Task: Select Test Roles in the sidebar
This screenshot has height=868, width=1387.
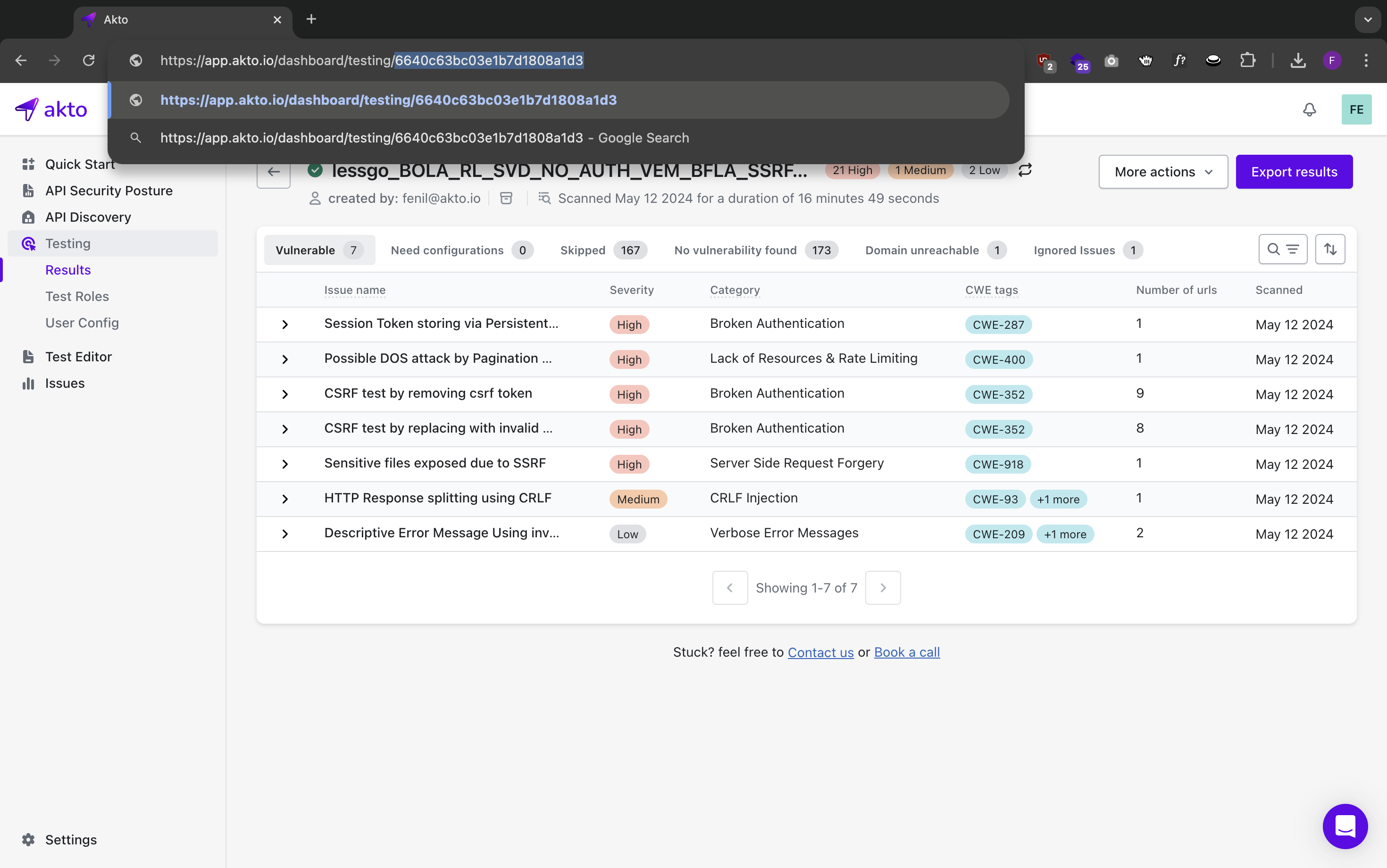Action: pos(77,296)
